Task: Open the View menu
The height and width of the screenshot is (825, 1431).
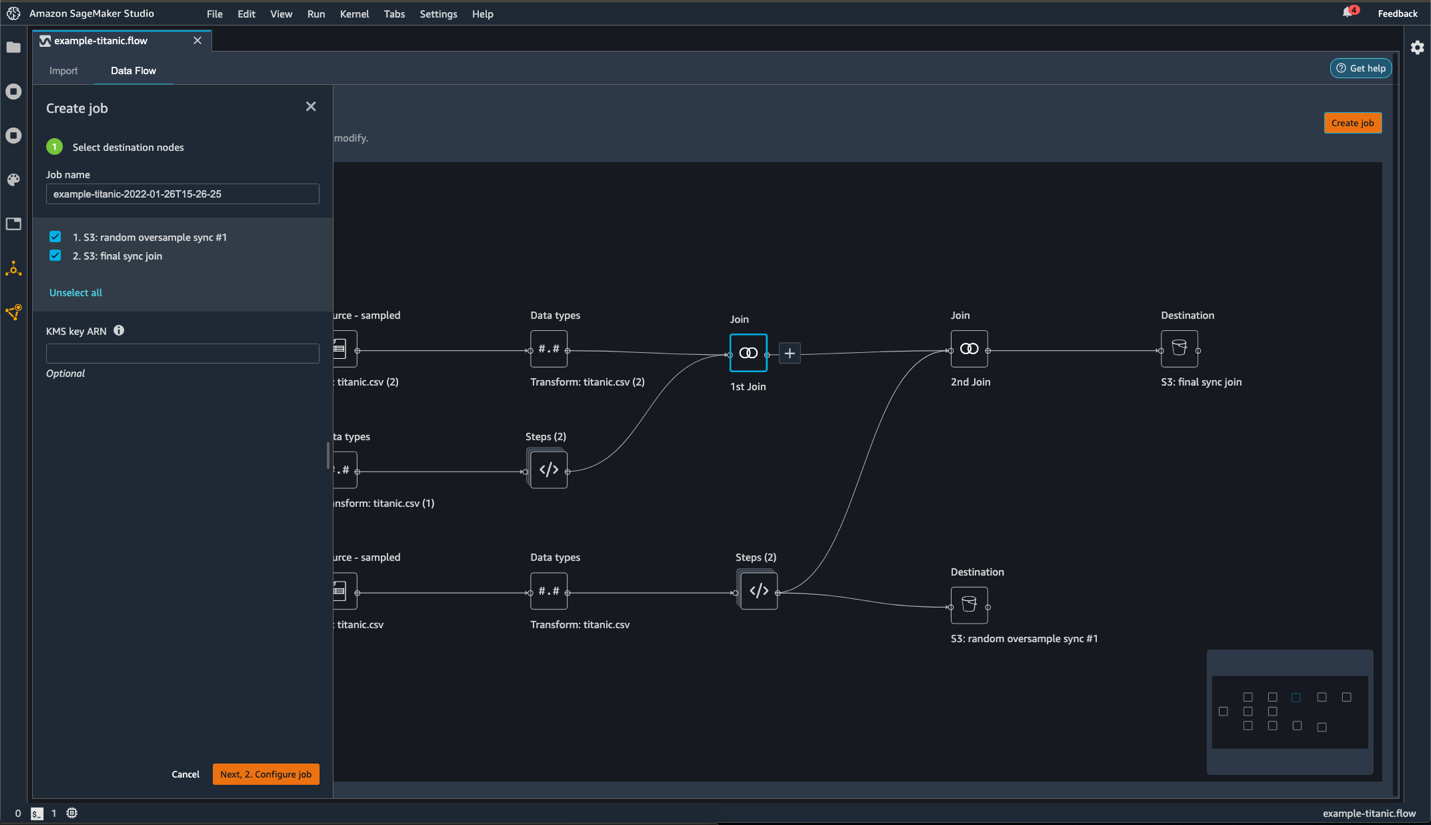Action: (281, 14)
